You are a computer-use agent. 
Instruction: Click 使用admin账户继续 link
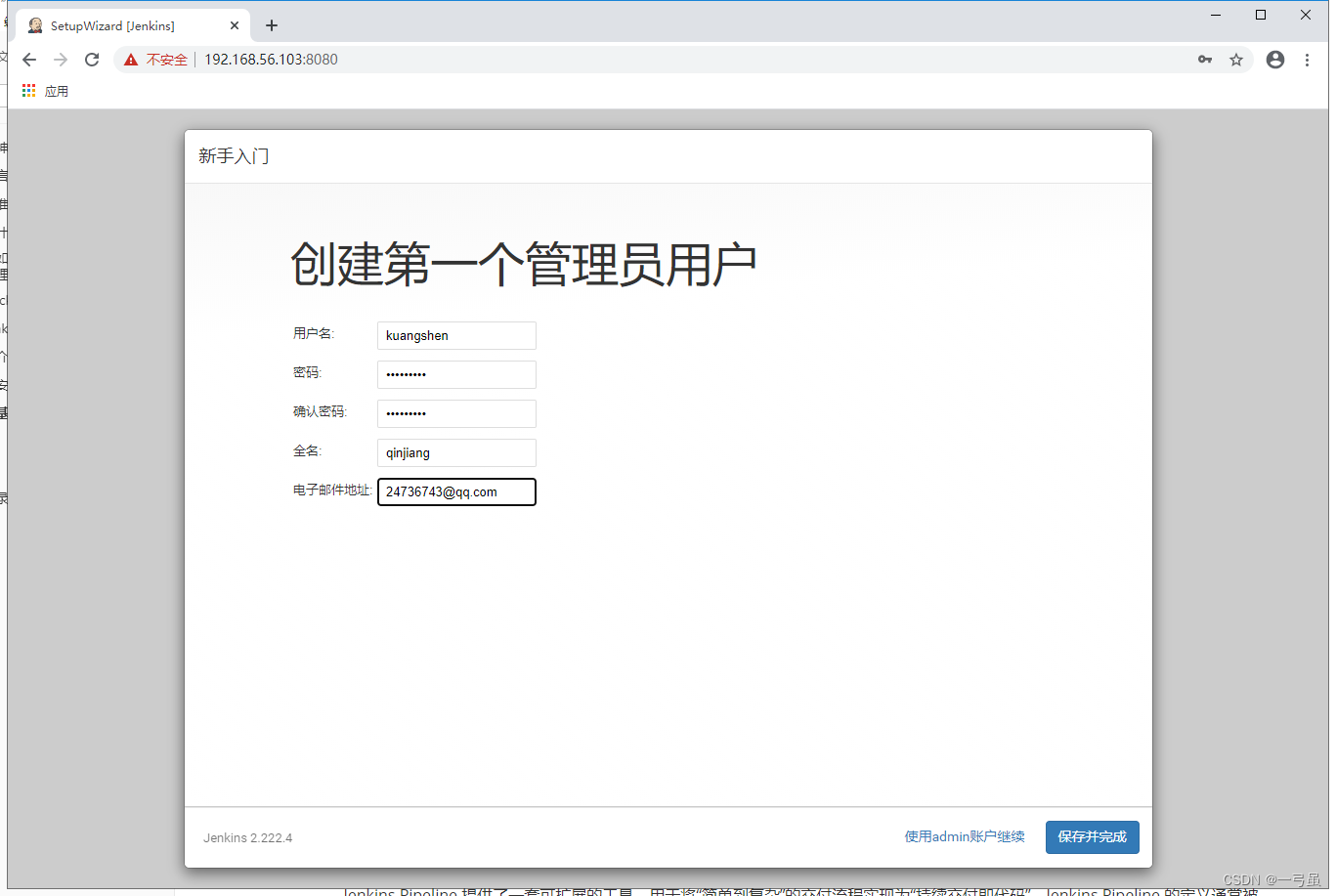(965, 836)
